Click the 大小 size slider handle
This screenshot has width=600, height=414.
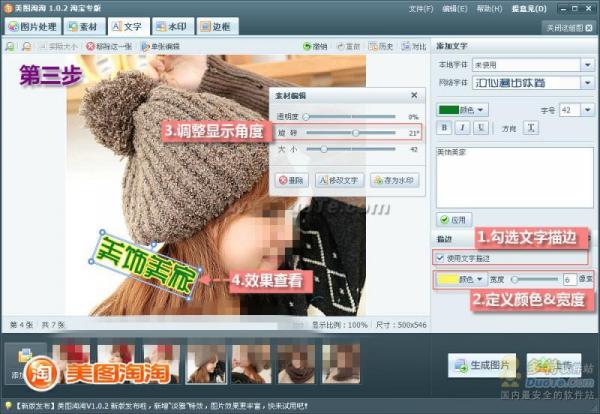324,149
